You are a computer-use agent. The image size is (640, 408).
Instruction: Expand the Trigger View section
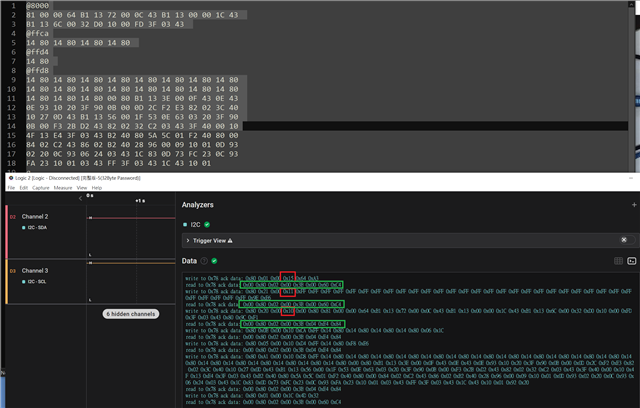[188, 241]
